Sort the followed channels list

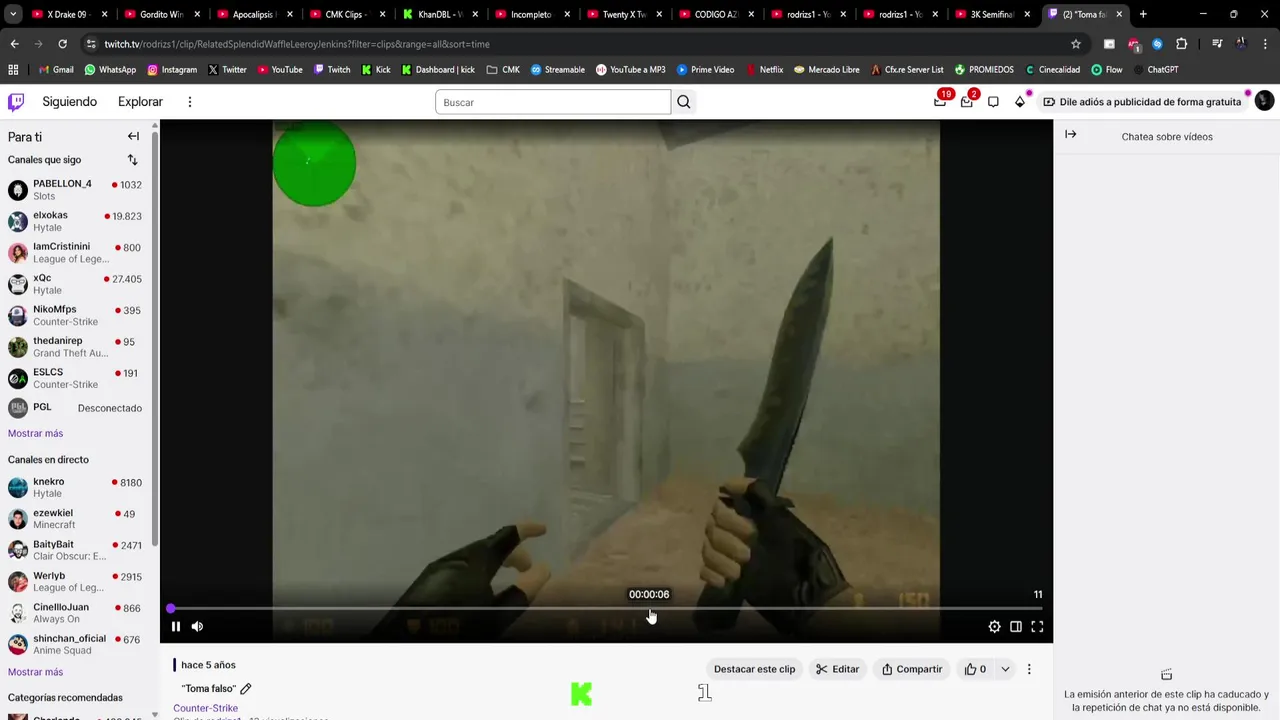132,160
